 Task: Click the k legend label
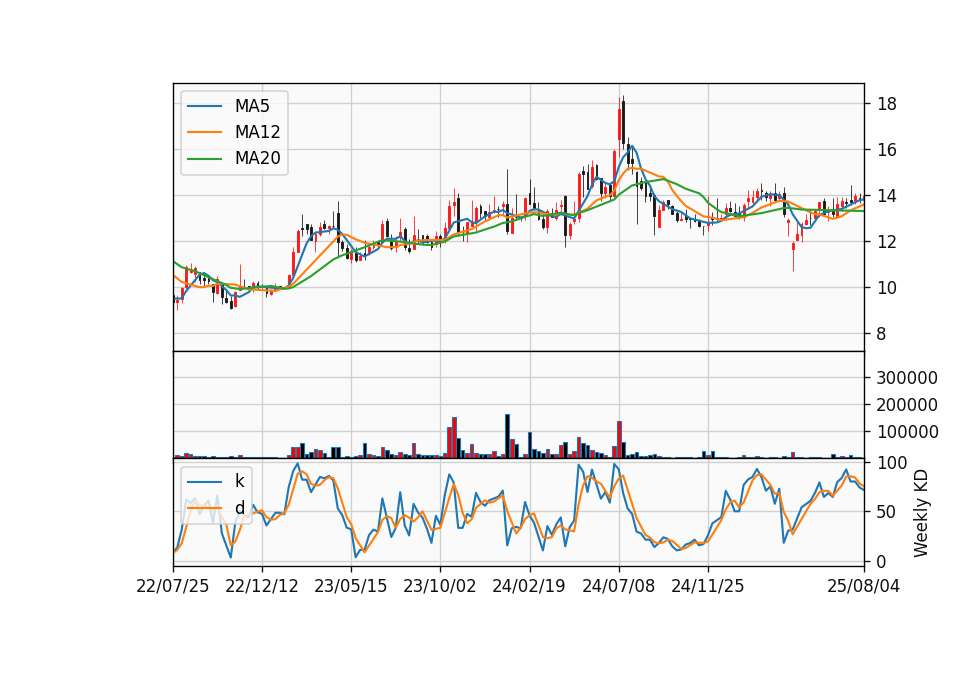239,481
